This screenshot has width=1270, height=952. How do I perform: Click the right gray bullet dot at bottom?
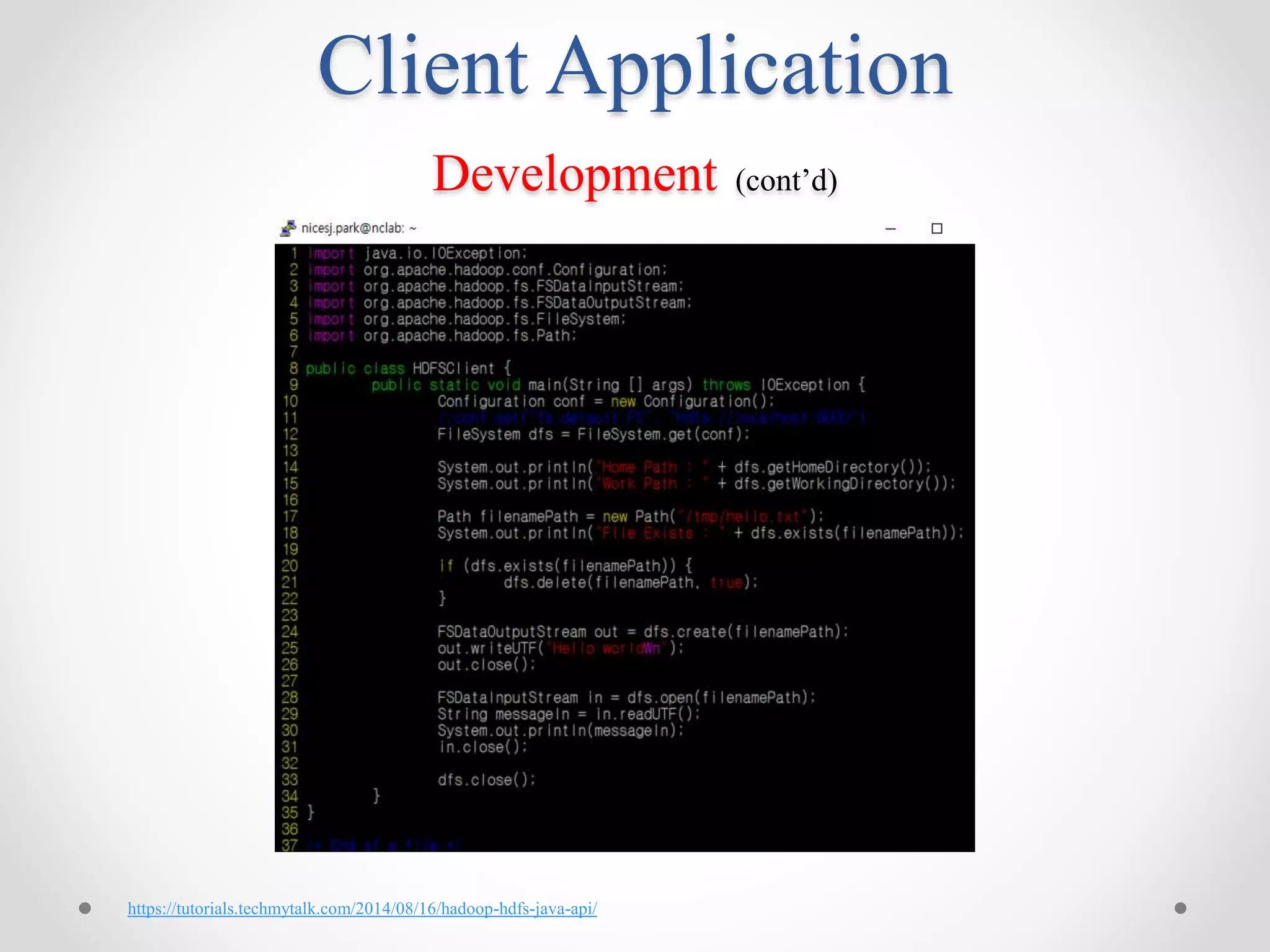(x=1181, y=908)
